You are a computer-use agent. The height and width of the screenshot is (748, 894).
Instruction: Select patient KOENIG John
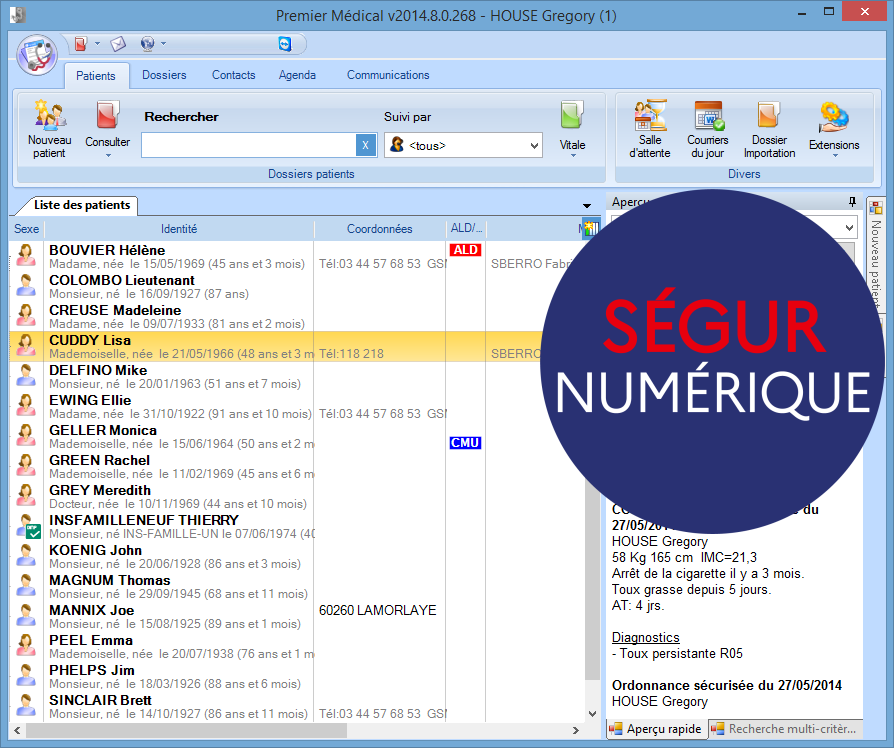click(x=296, y=556)
